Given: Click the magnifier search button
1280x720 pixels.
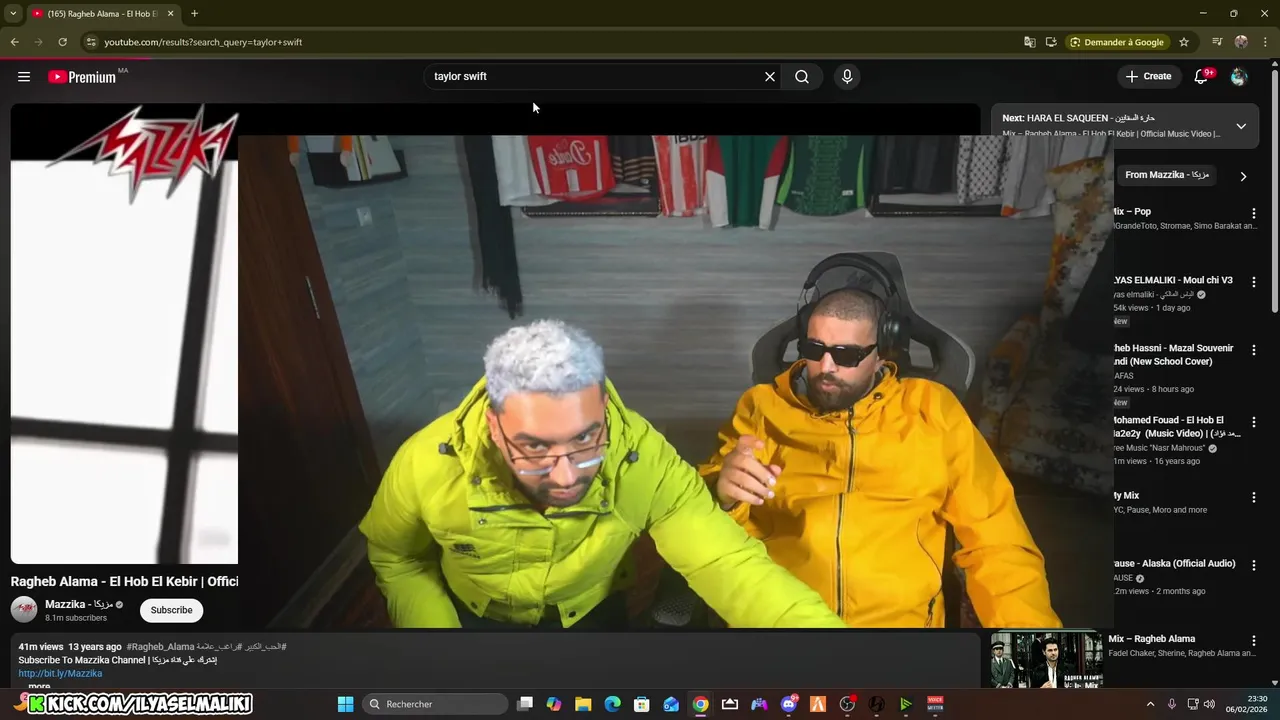Looking at the screenshot, I should (x=802, y=77).
